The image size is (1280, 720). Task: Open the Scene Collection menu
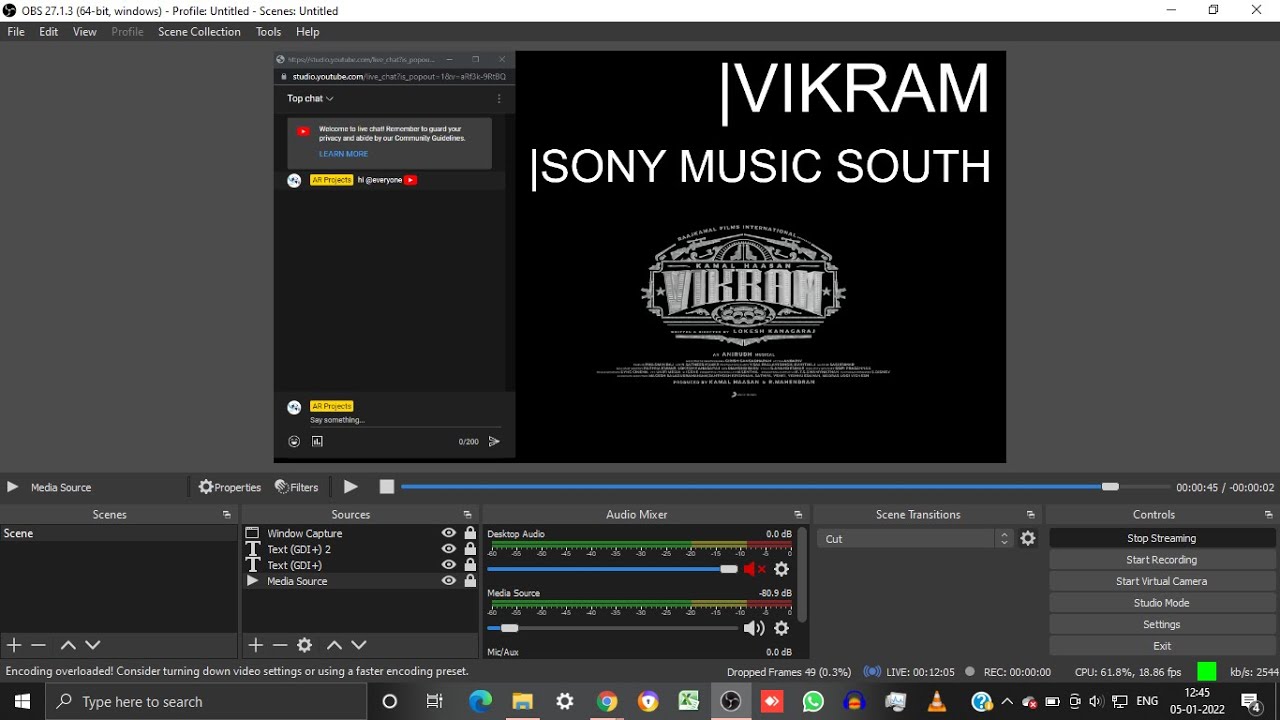click(199, 32)
